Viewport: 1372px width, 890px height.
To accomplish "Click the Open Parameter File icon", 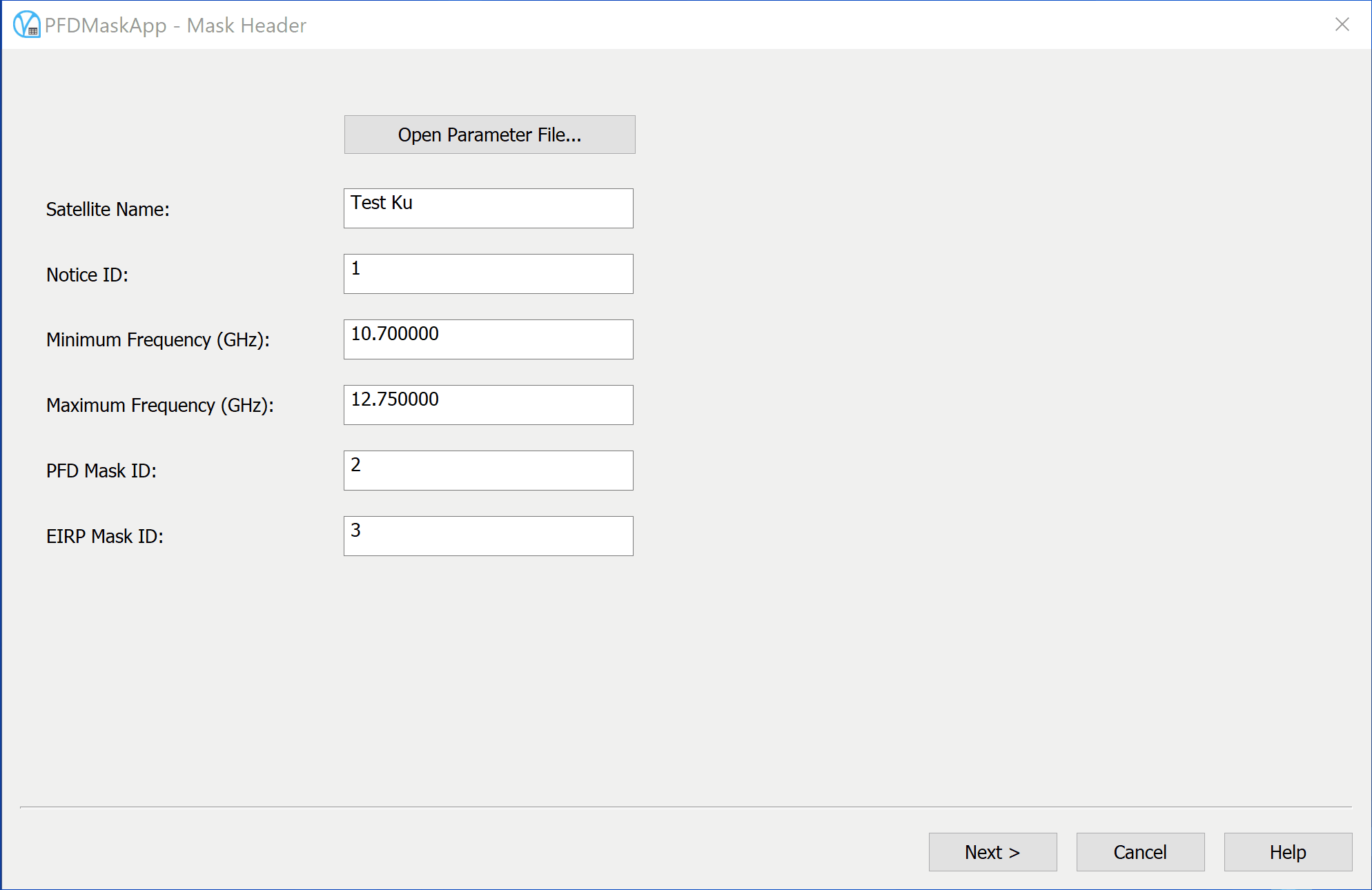I will [489, 134].
